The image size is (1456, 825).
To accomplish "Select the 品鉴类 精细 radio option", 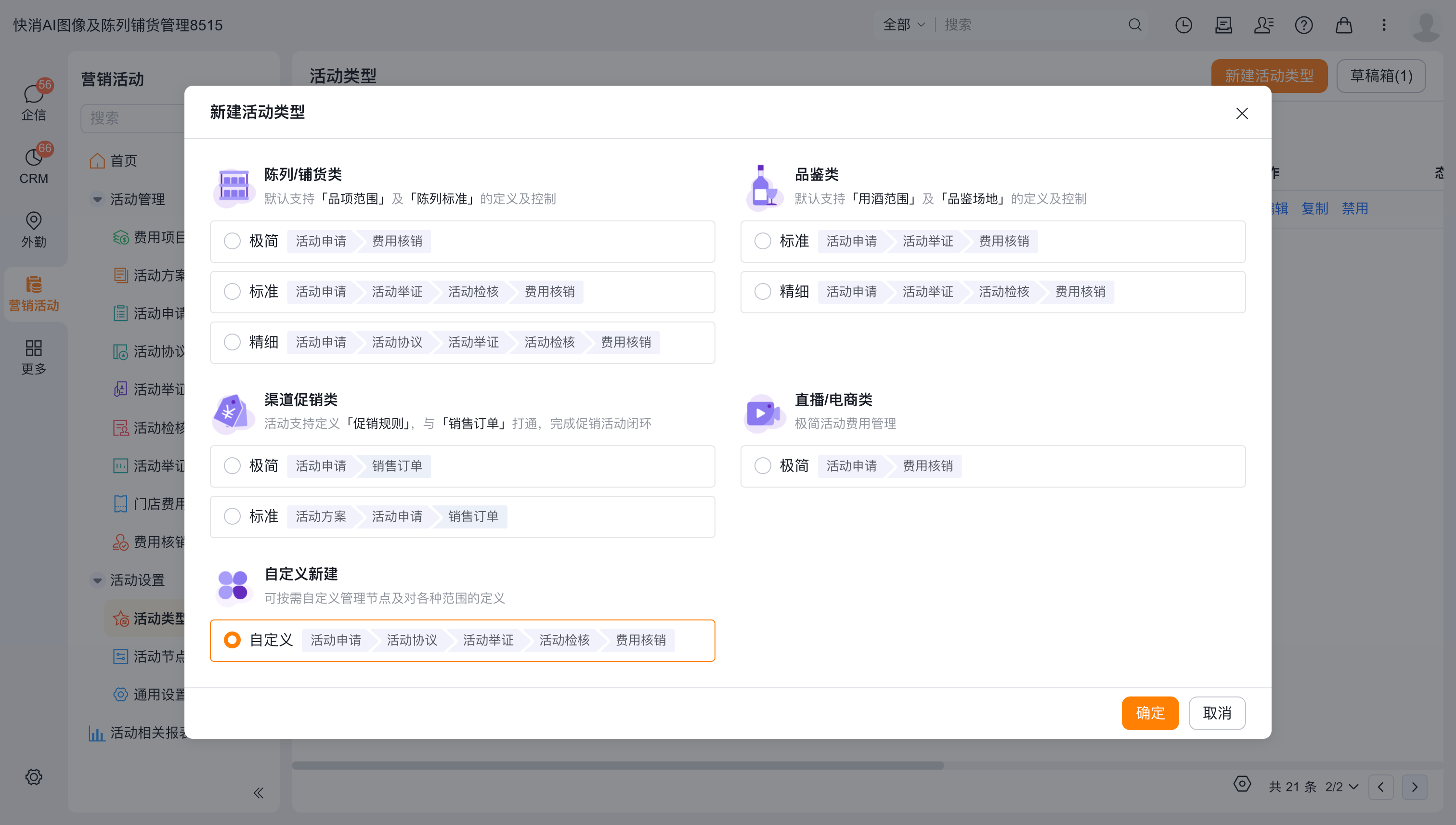I will (763, 292).
